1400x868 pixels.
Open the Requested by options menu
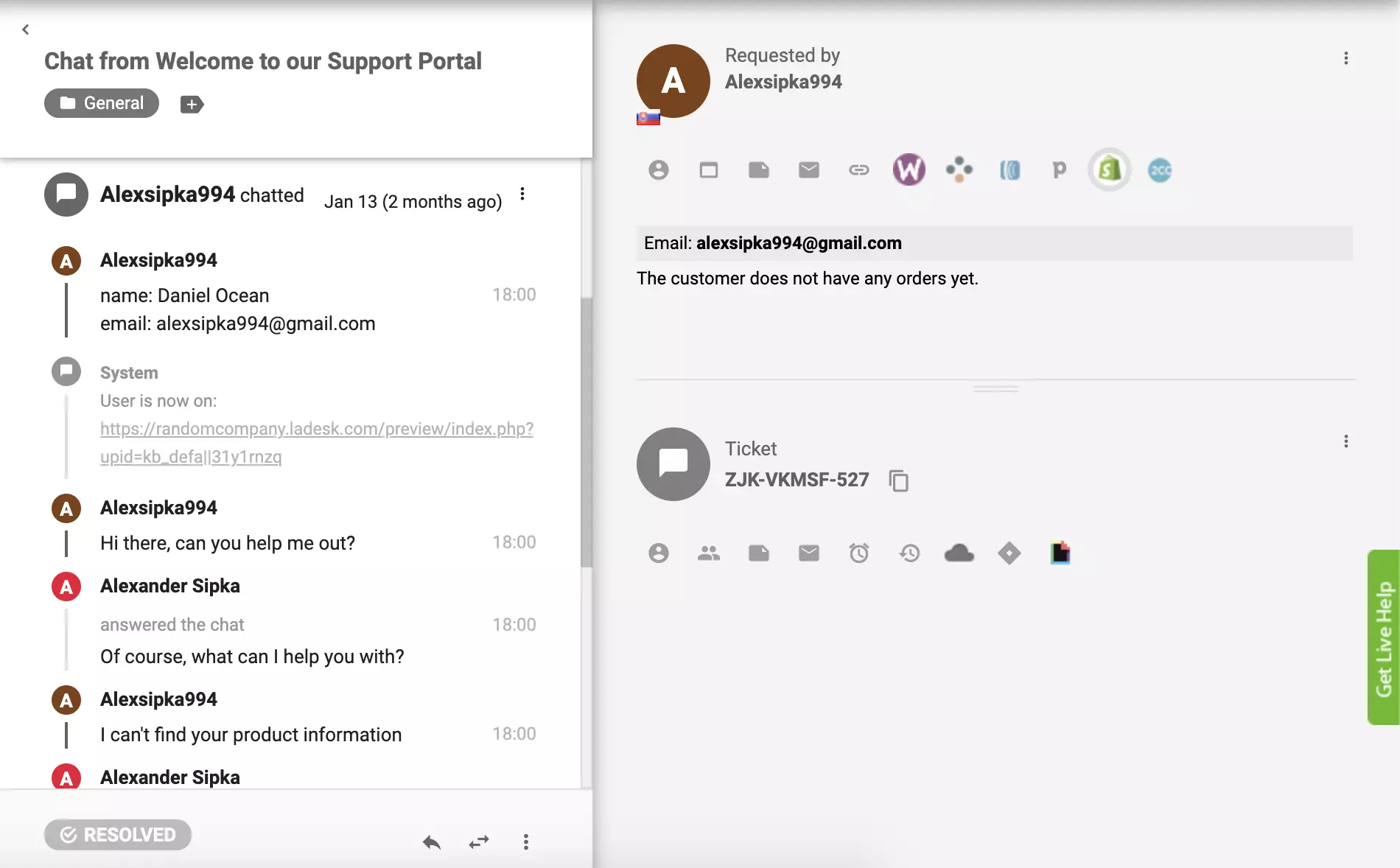coord(1347,59)
